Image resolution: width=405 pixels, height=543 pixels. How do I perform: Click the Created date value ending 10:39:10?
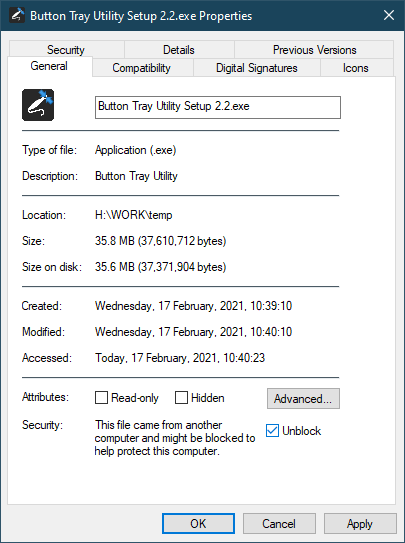(x=194, y=306)
